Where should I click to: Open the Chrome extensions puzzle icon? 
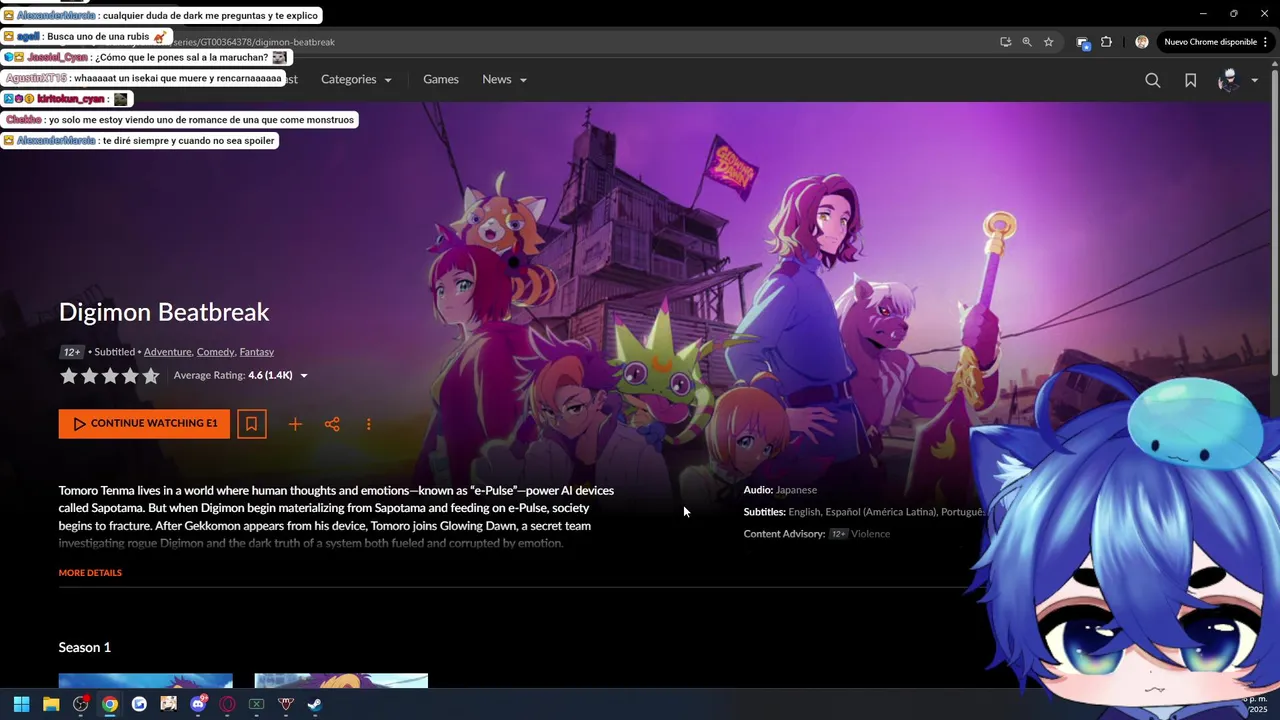[x=1106, y=42]
